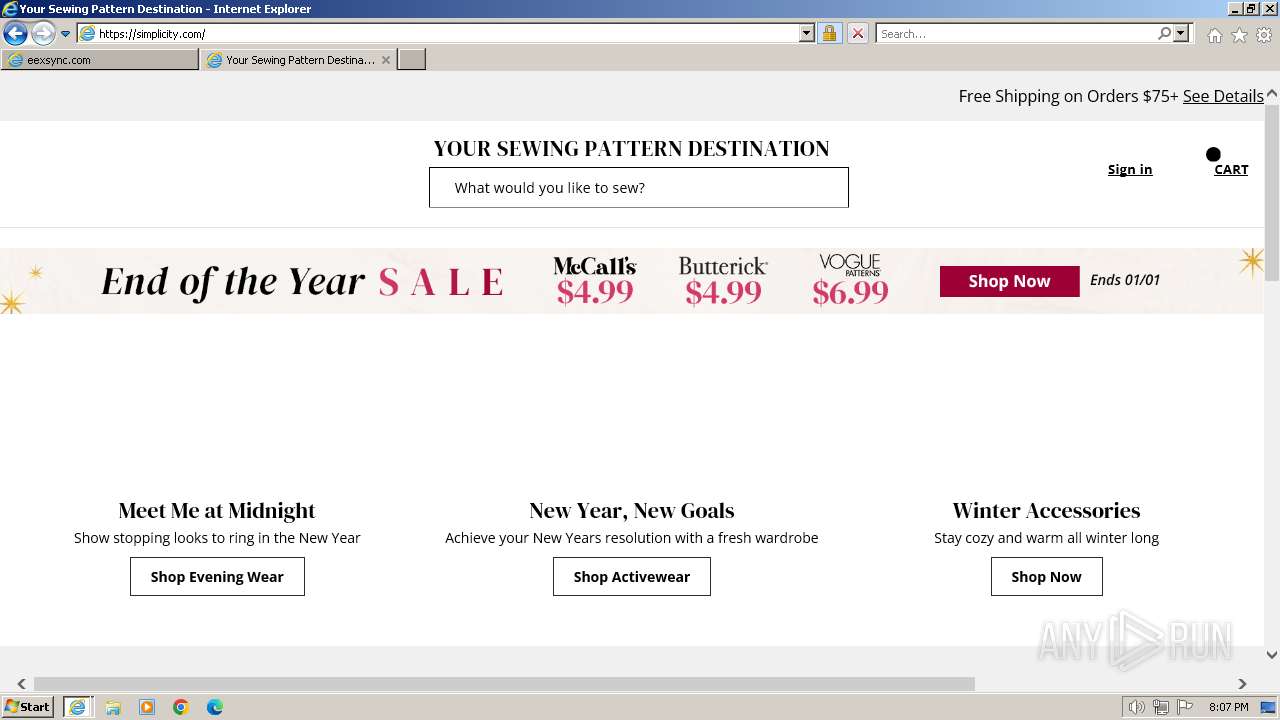The image size is (1280, 720).
Task: Launch Chrome from the taskbar
Action: pos(181,707)
